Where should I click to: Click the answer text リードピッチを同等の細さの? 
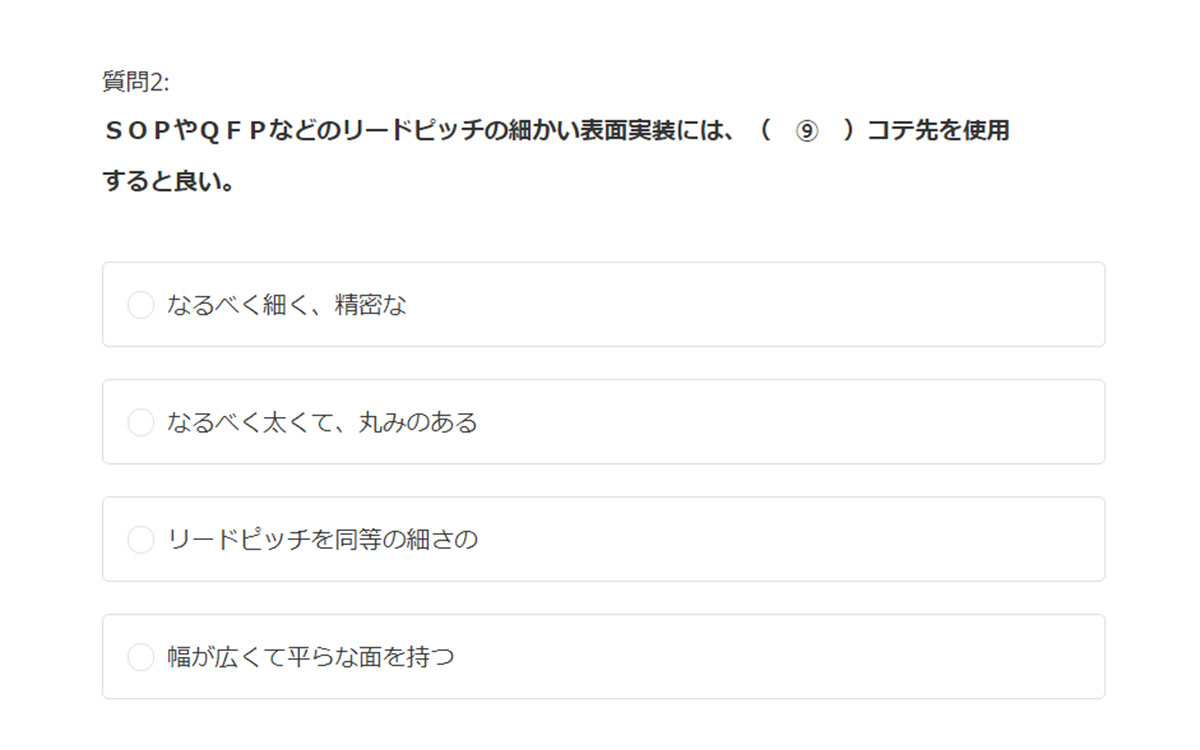(x=322, y=540)
